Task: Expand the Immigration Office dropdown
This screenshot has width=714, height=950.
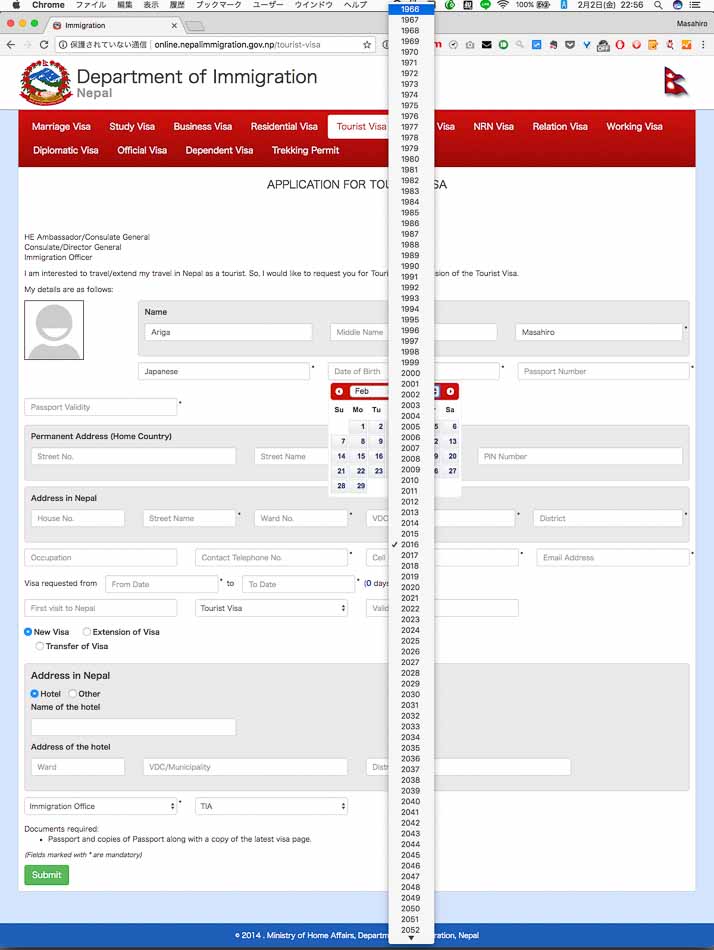Action: [100, 806]
